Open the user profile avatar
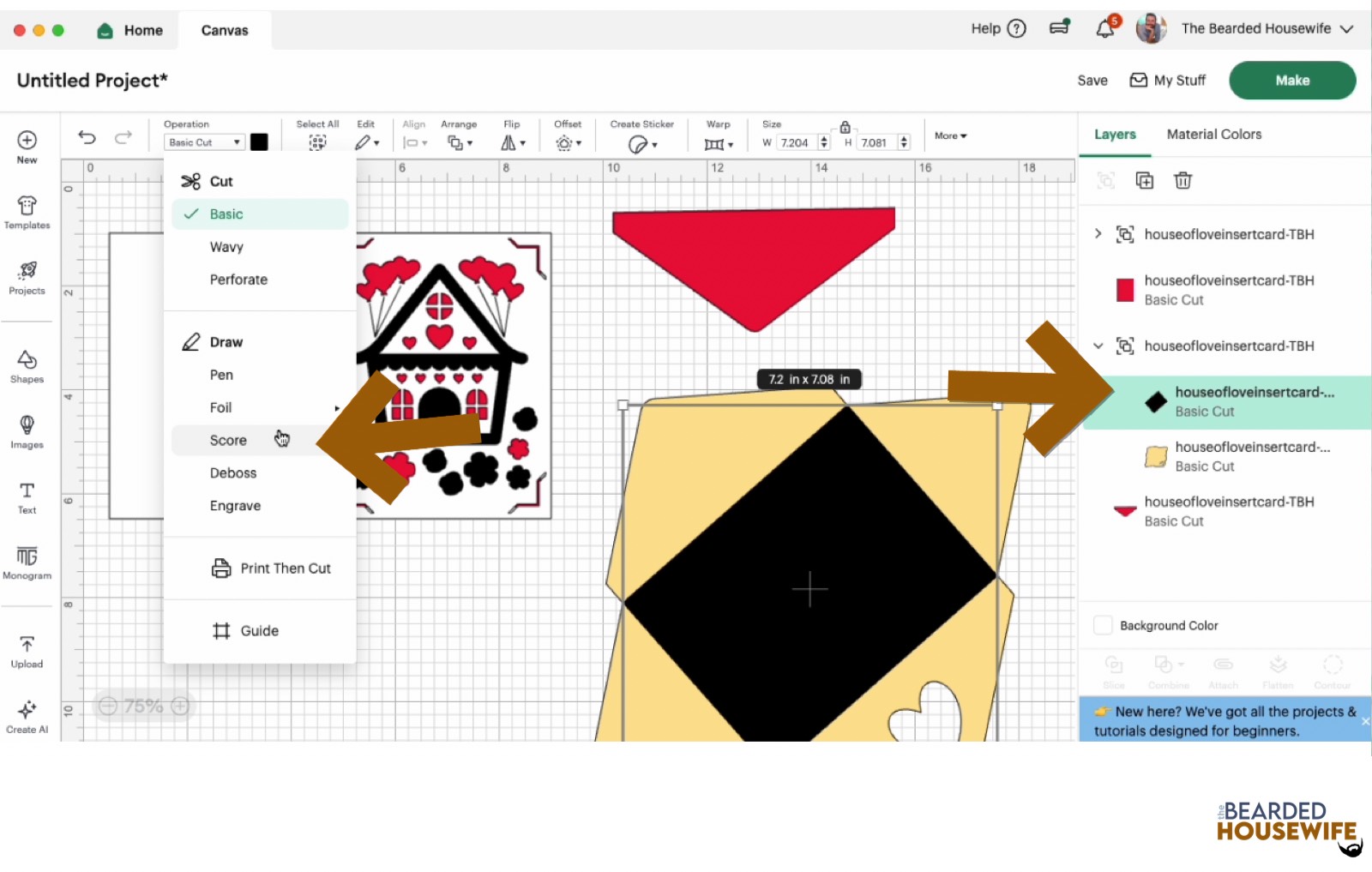1372x872 pixels. pyautogui.click(x=1151, y=28)
